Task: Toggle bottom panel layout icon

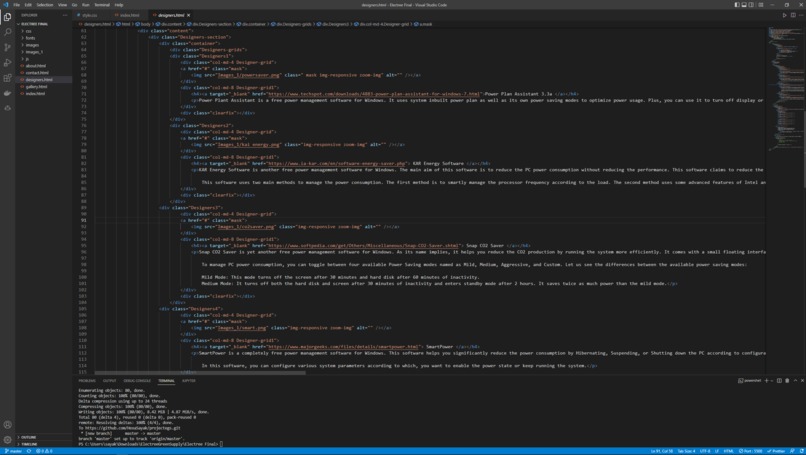Action: [x=744, y=5]
